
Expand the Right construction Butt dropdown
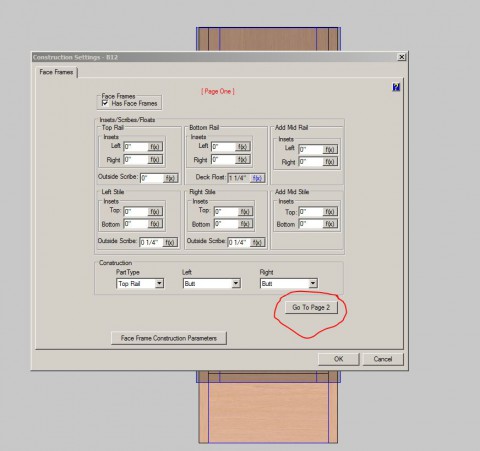289,284
